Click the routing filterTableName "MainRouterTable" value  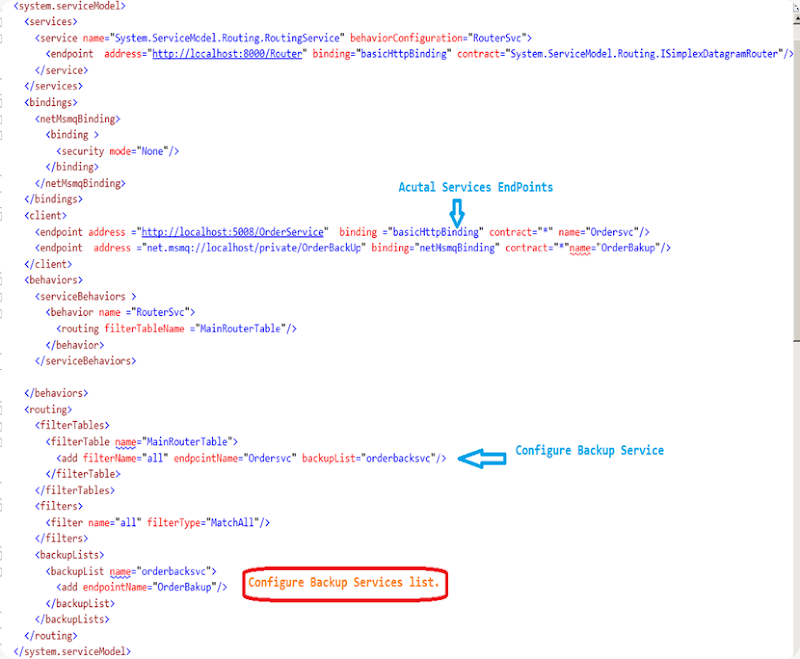(240, 328)
